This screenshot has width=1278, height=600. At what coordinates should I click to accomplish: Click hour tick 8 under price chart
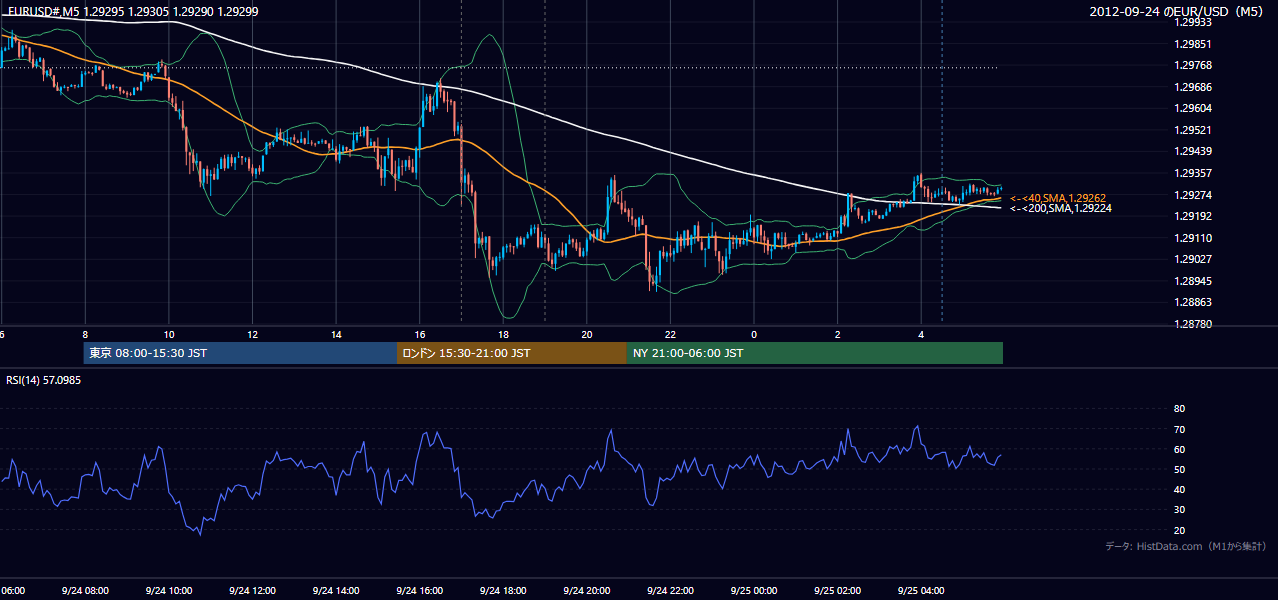[x=85, y=334]
